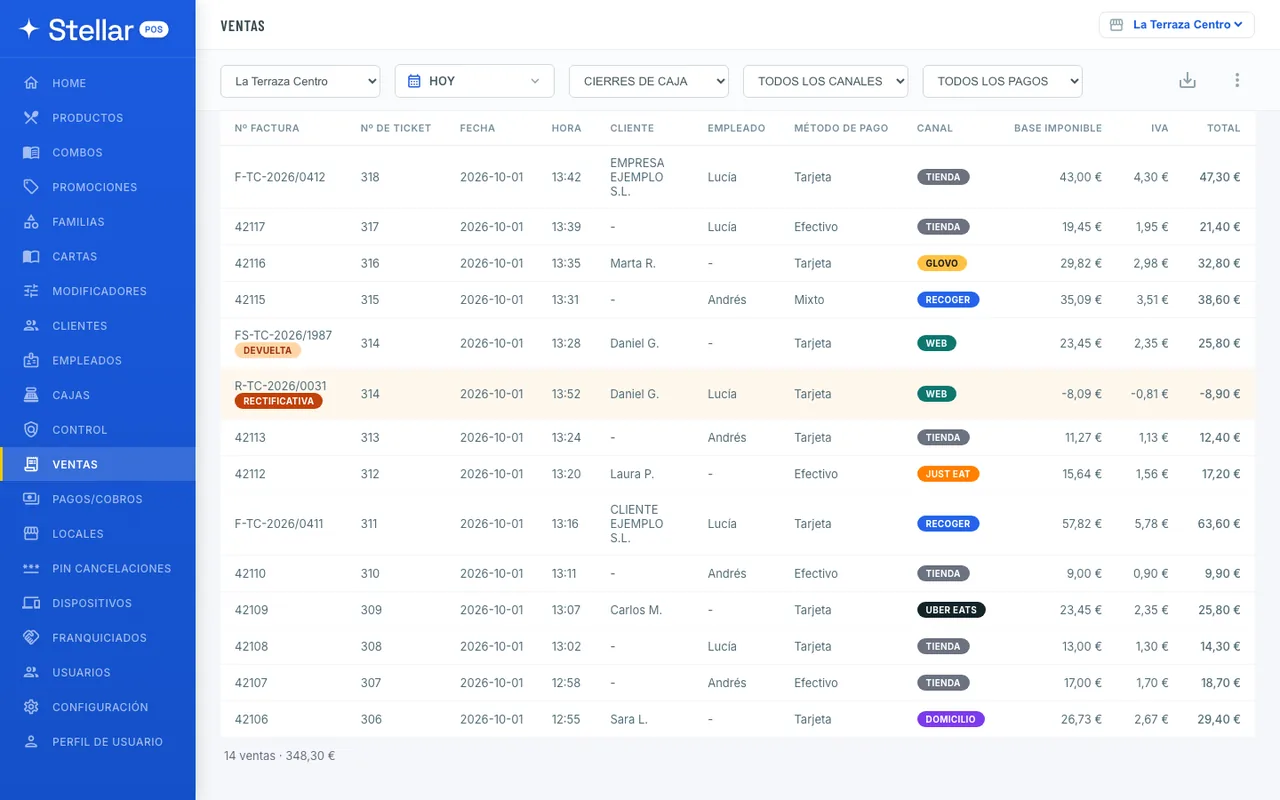Screen dimensions: 1280x800
Task: Open invoice R-TC-2026/0031
Action: coord(280,386)
